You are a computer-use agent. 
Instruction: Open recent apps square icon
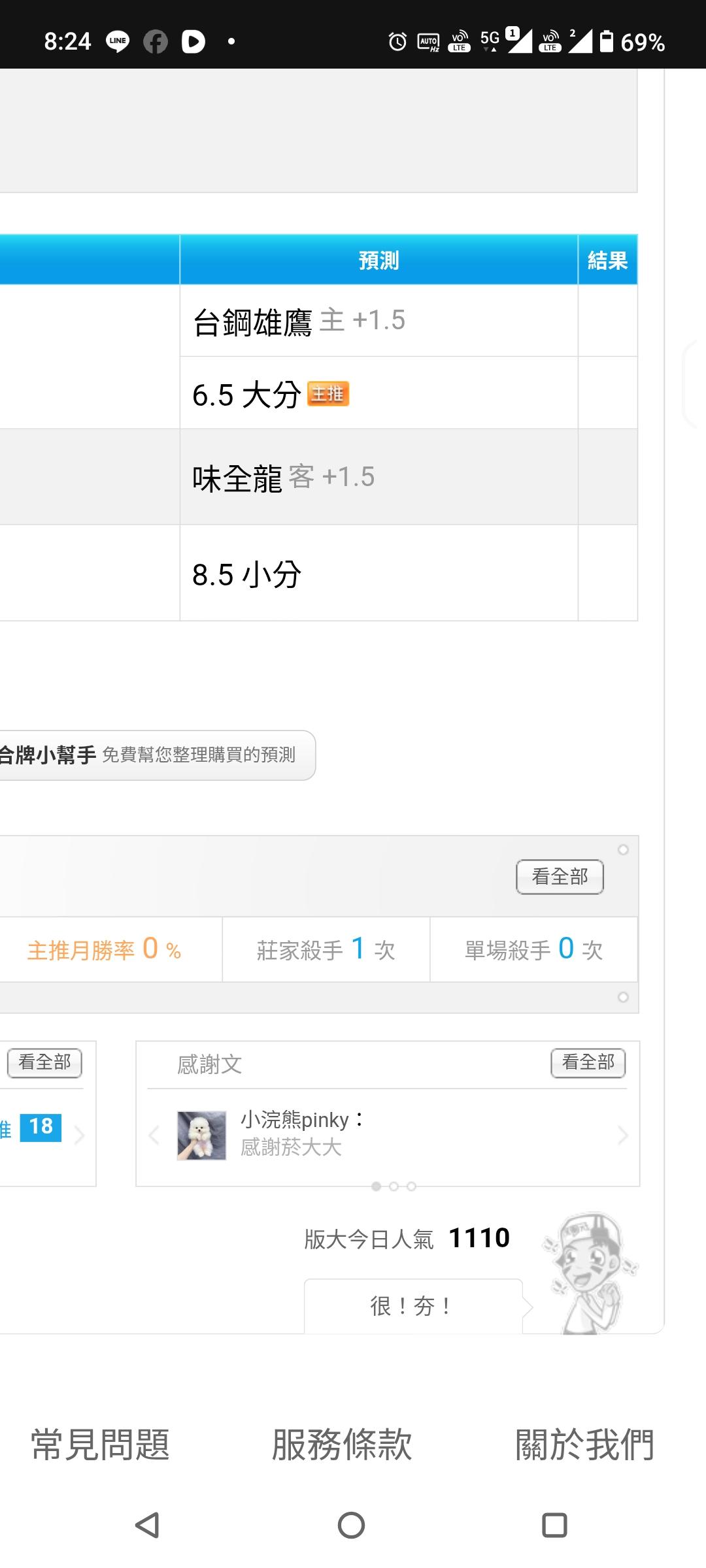pyautogui.click(x=554, y=1526)
